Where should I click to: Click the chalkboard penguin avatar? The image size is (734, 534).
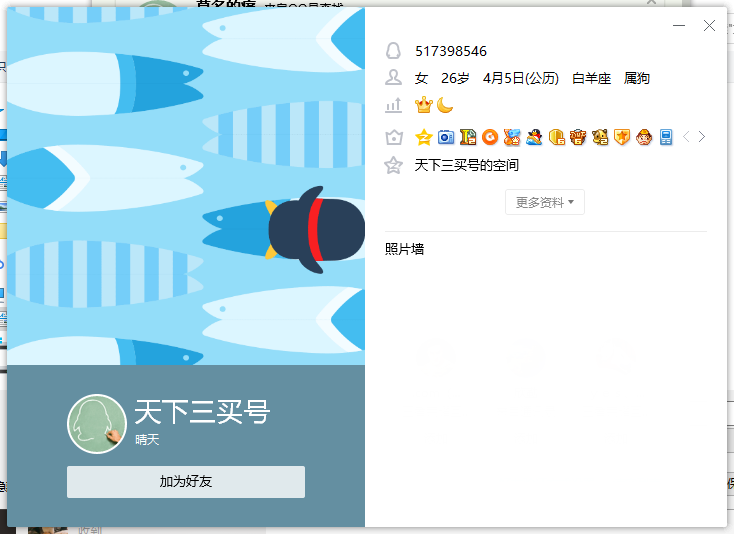tap(97, 424)
